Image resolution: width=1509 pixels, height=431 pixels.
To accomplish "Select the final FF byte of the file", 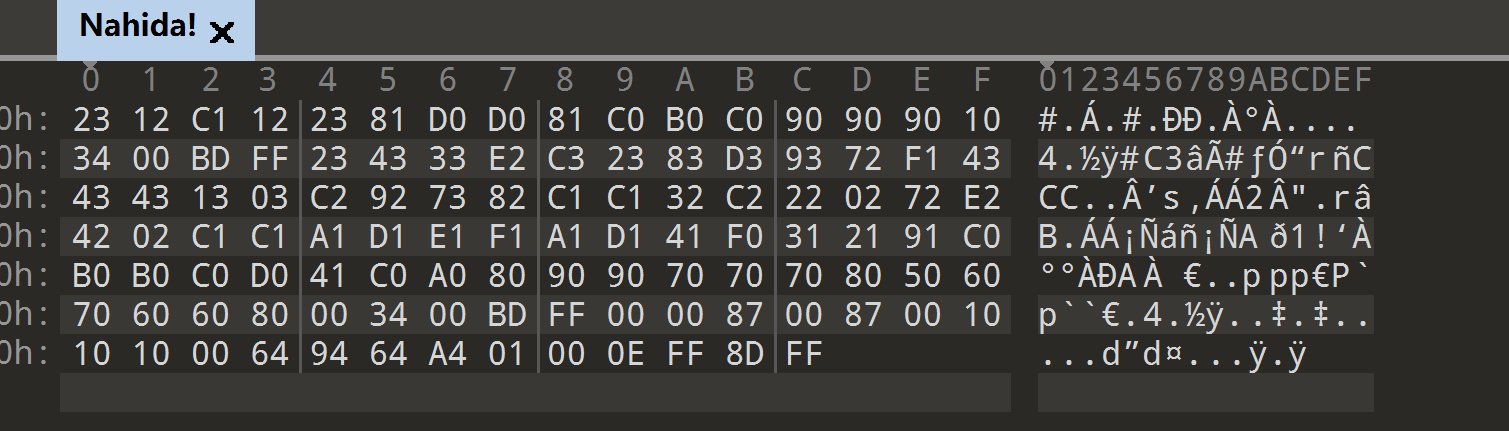I will tap(804, 353).
